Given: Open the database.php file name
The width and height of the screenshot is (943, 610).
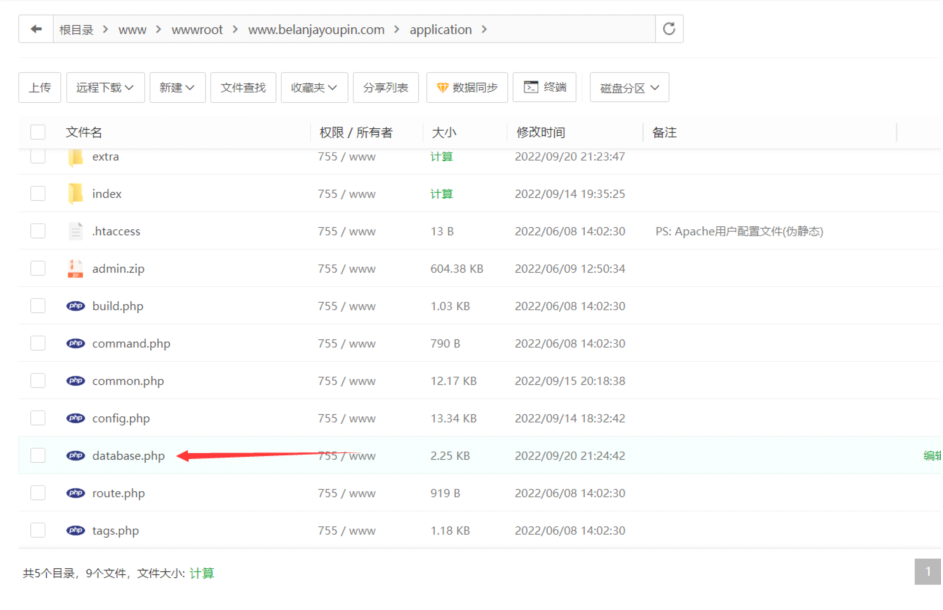Looking at the screenshot, I should pyautogui.click(x=128, y=455).
